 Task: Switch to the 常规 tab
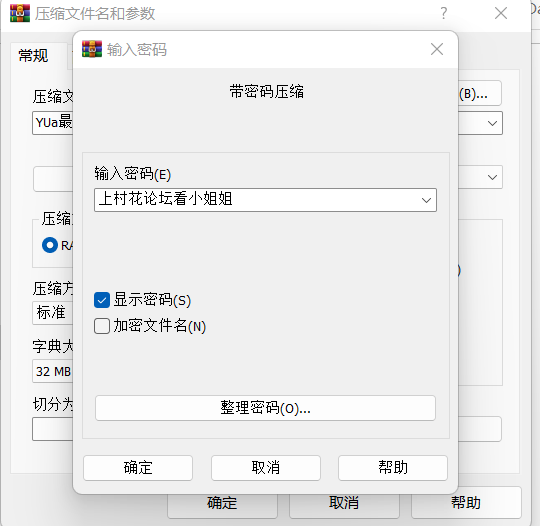pyautogui.click(x=33, y=56)
